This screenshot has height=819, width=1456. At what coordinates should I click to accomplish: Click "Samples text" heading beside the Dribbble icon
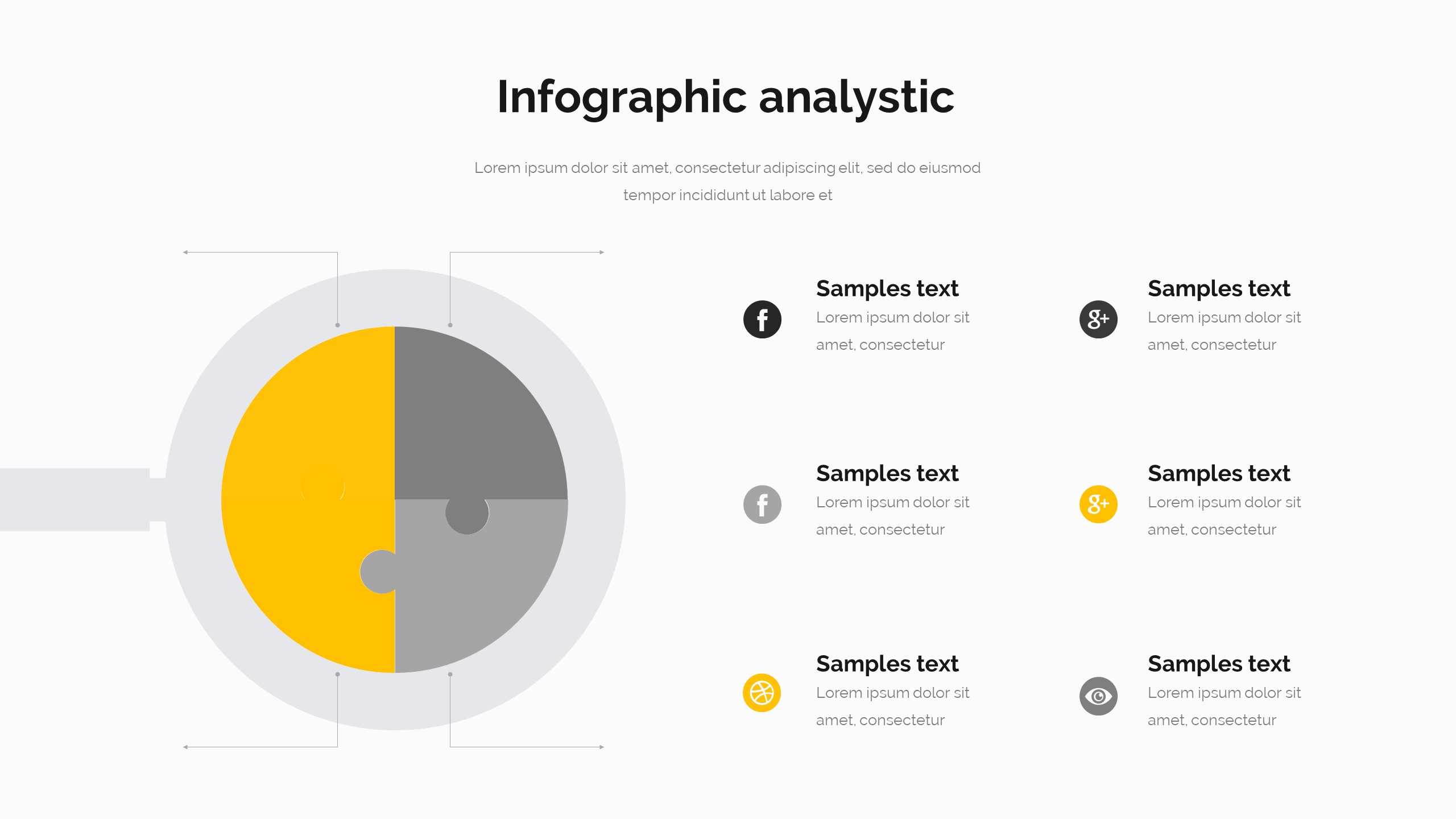click(x=887, y=664)
